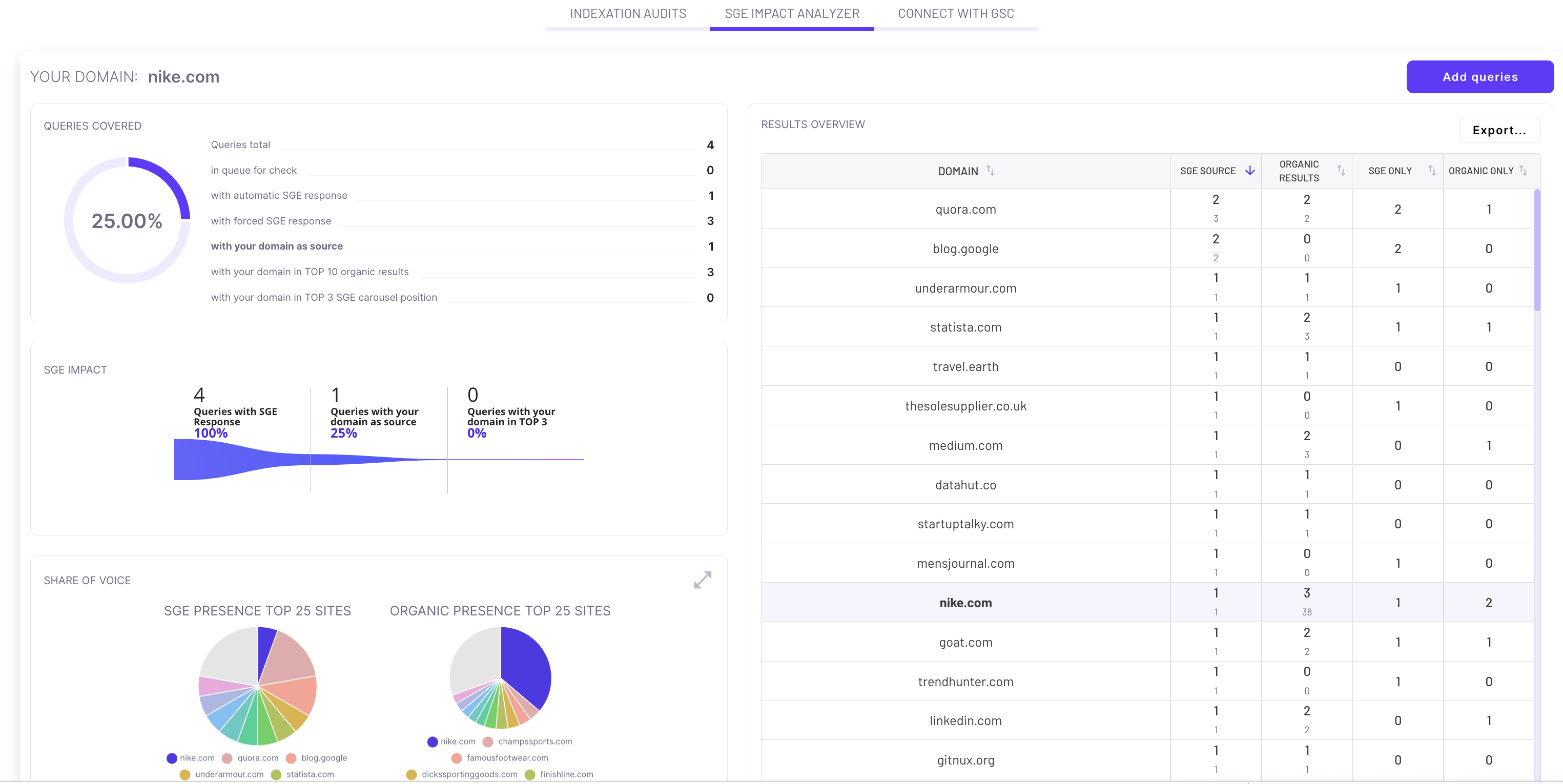Select the blog.google domain row

pyautogui.click(x=1148, y=248)
